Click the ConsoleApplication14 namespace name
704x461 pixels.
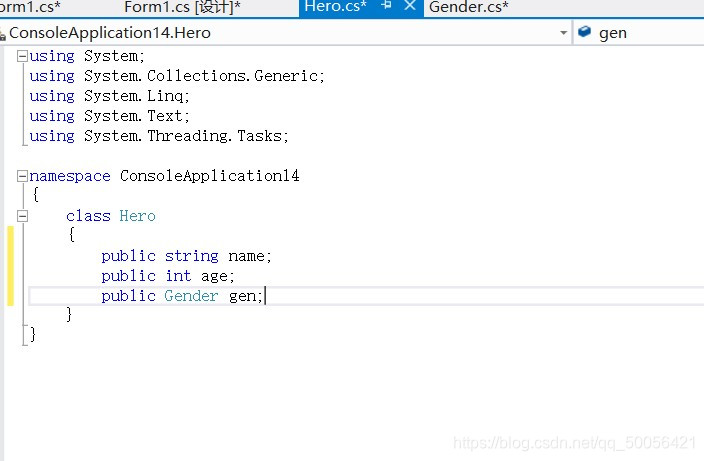[209, 176]
